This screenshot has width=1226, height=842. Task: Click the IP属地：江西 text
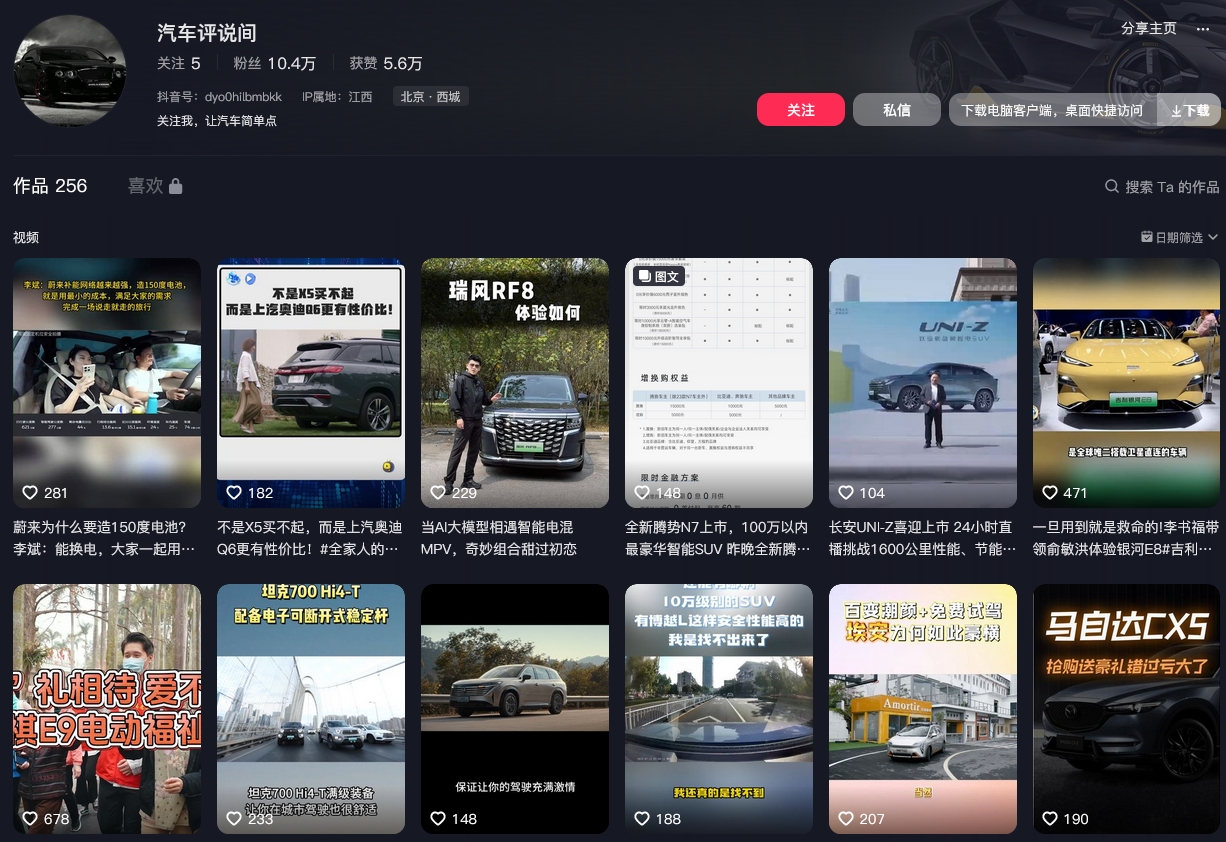coord(337,97)
